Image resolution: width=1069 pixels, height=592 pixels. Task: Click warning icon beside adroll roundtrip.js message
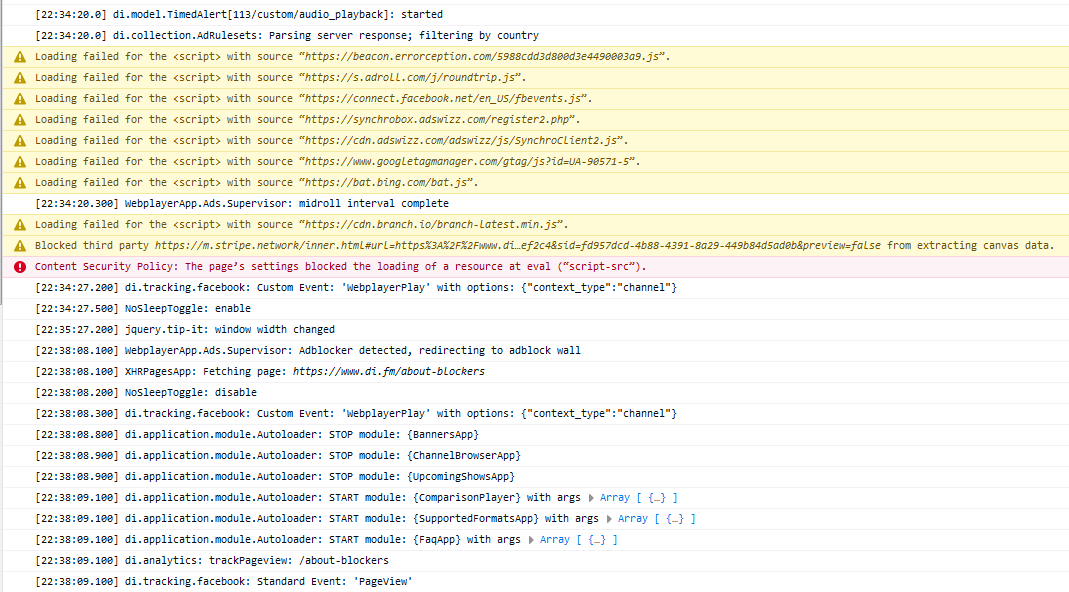[x=20, y=78]
